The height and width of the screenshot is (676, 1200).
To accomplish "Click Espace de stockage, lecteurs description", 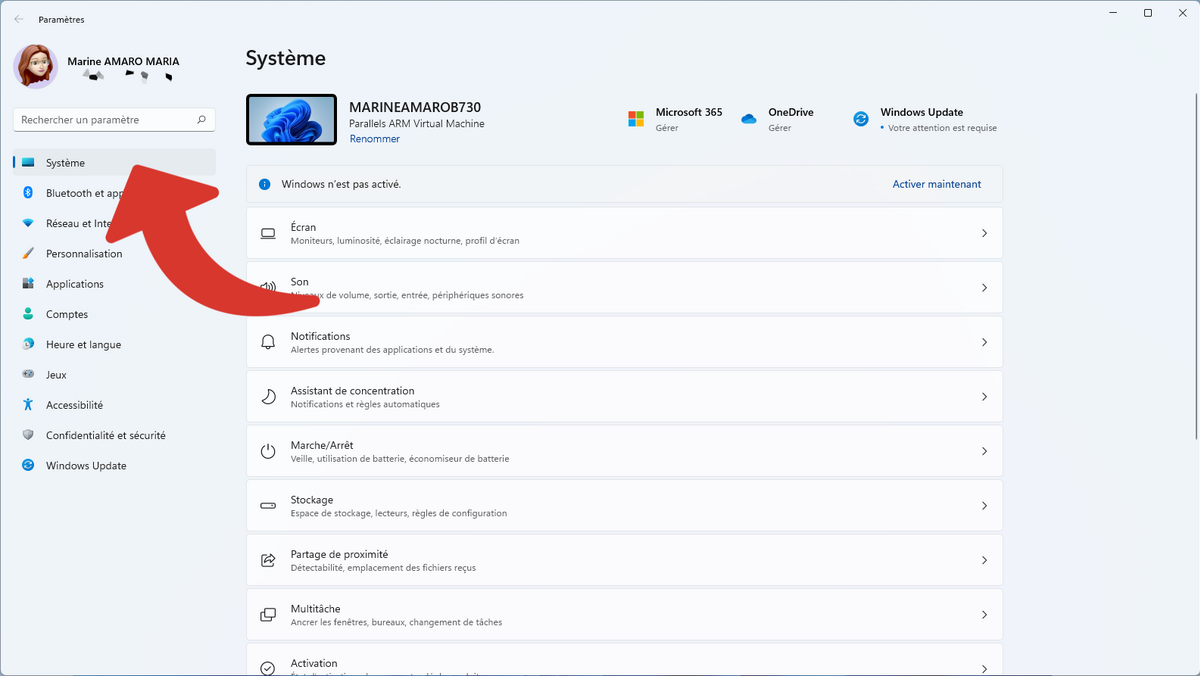I will coord(399,513).
